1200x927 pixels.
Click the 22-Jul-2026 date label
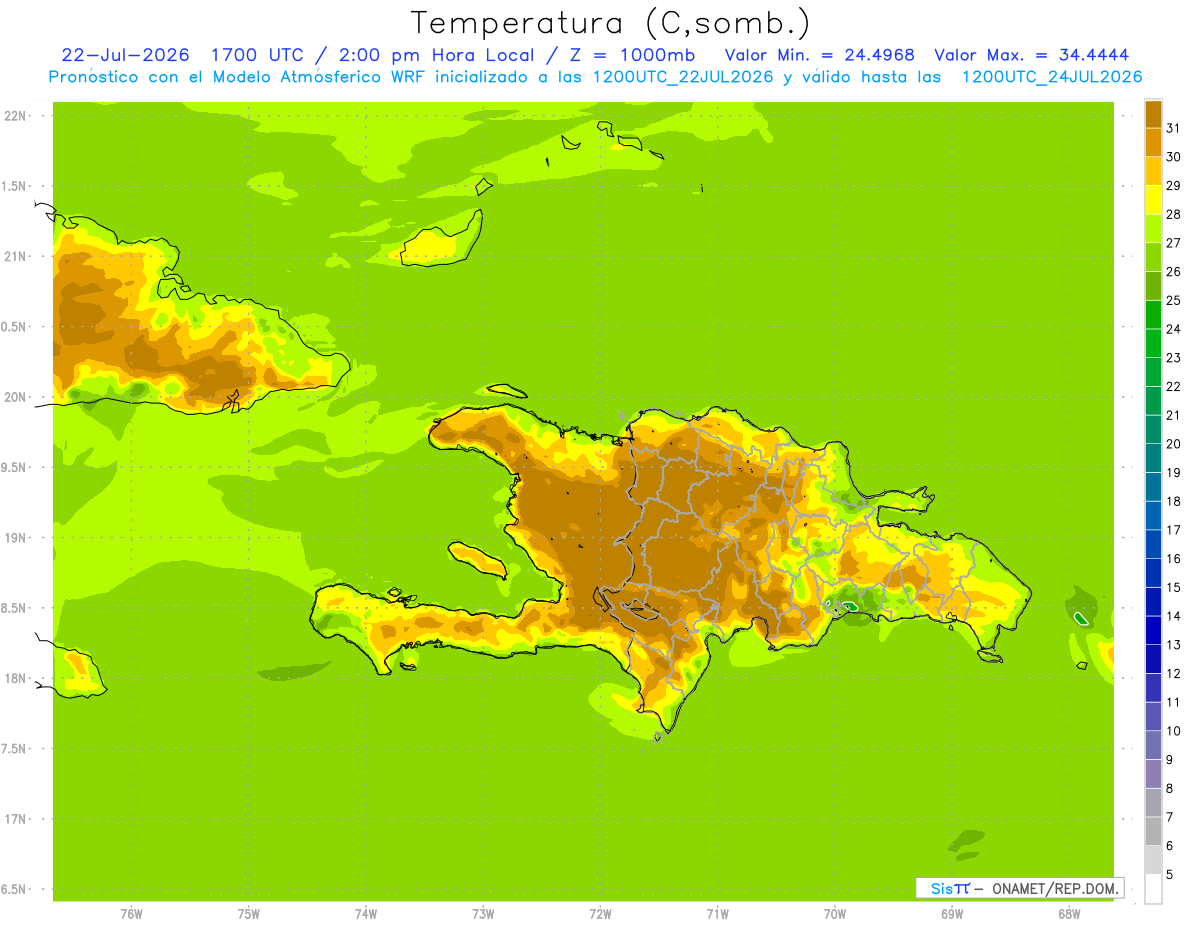126,55
